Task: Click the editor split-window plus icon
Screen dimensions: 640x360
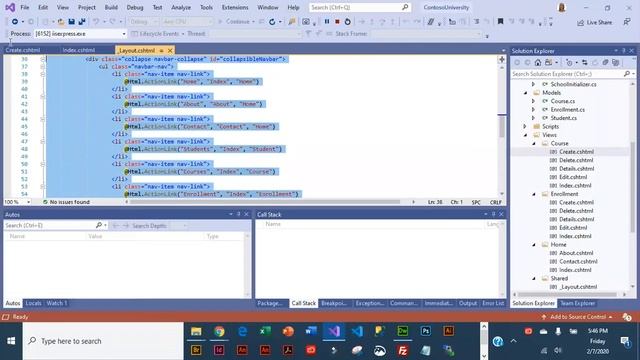Action: [502, 60]
